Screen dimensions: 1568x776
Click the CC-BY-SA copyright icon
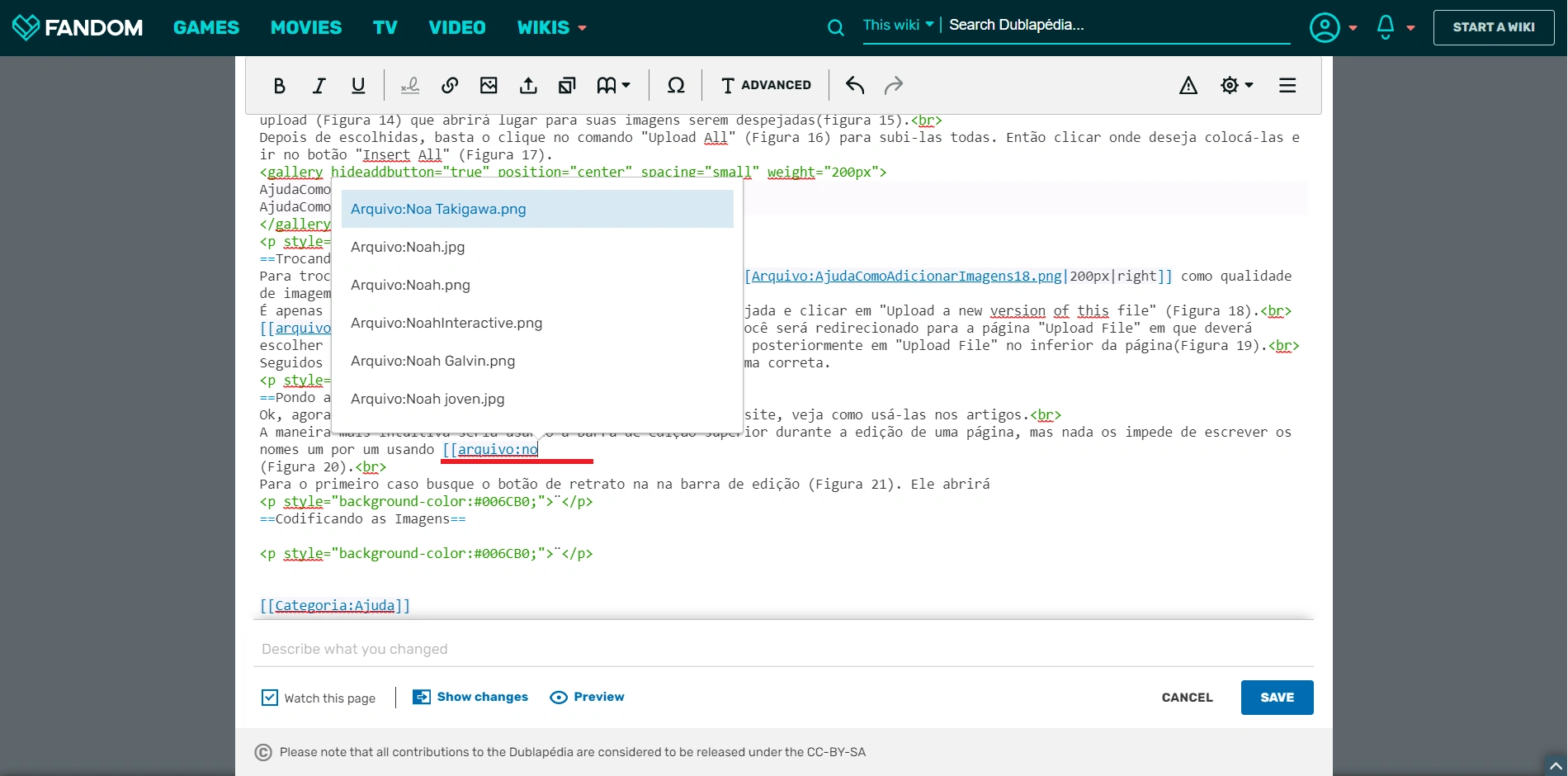263,752
